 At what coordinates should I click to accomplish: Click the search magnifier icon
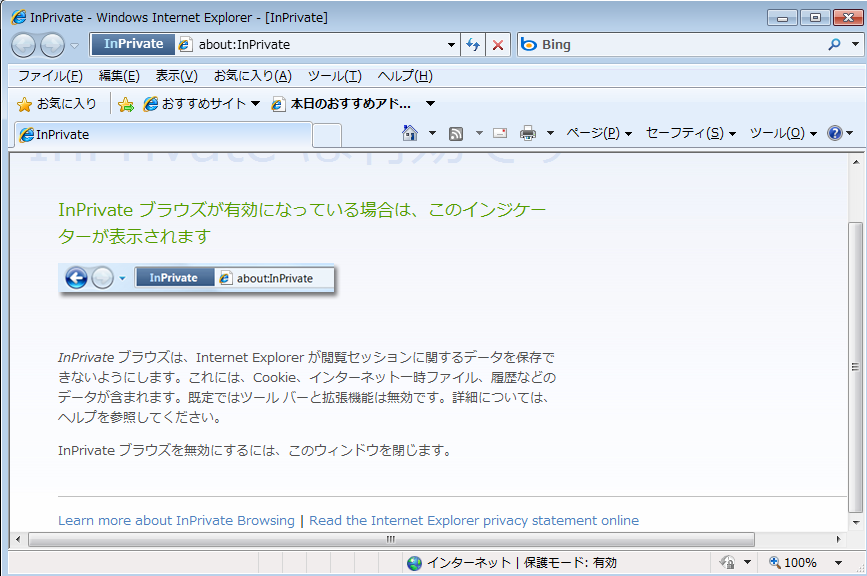point(834,44)
